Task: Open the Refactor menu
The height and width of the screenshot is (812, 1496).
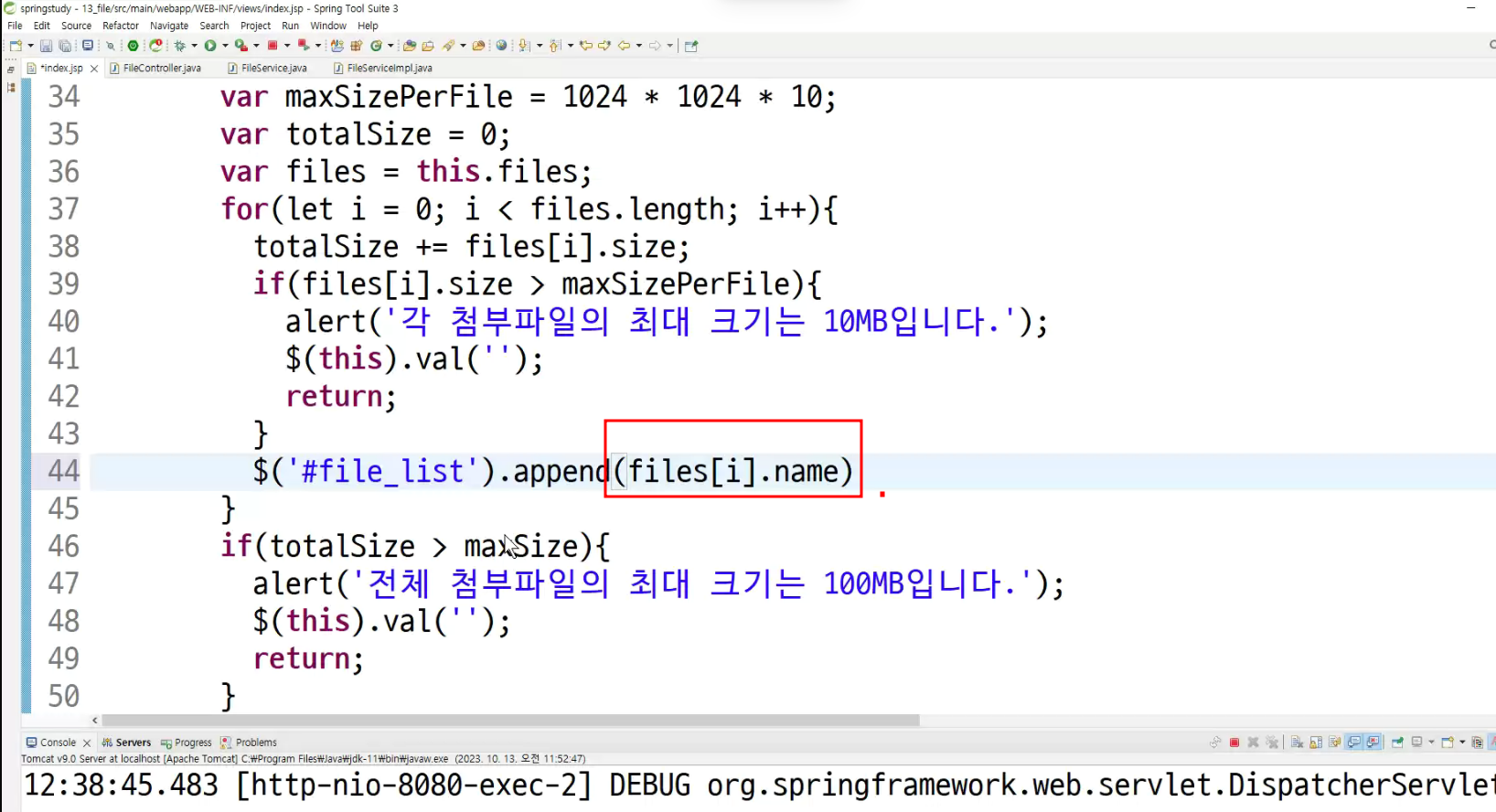Action: 120,26
